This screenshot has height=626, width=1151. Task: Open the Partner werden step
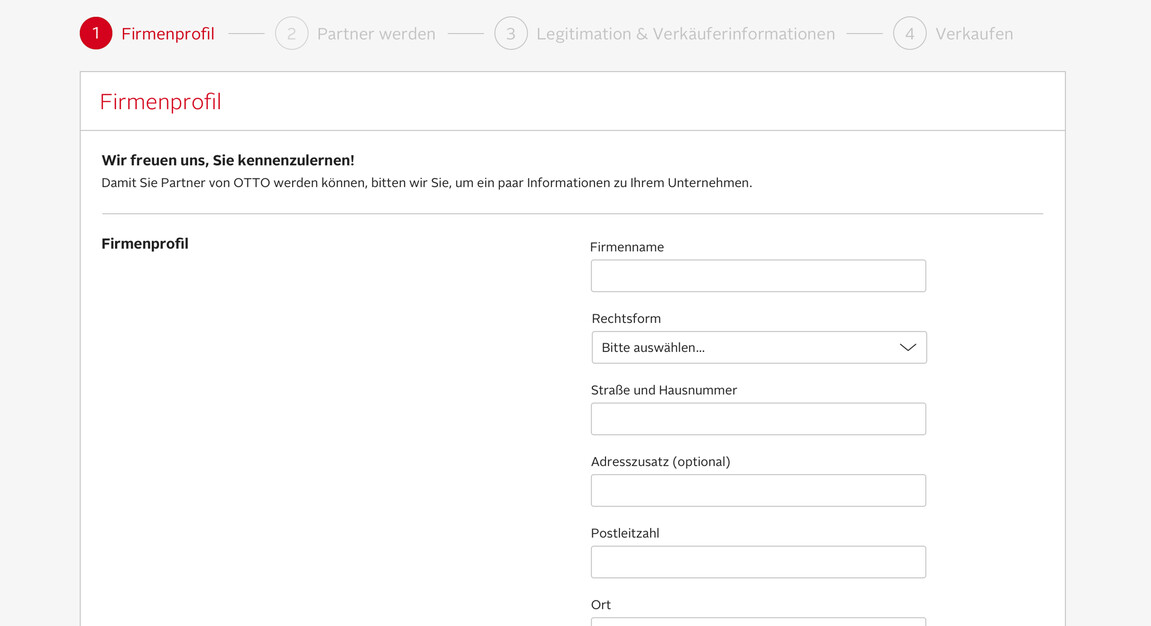pyautogui.click(x=376, y=33)
